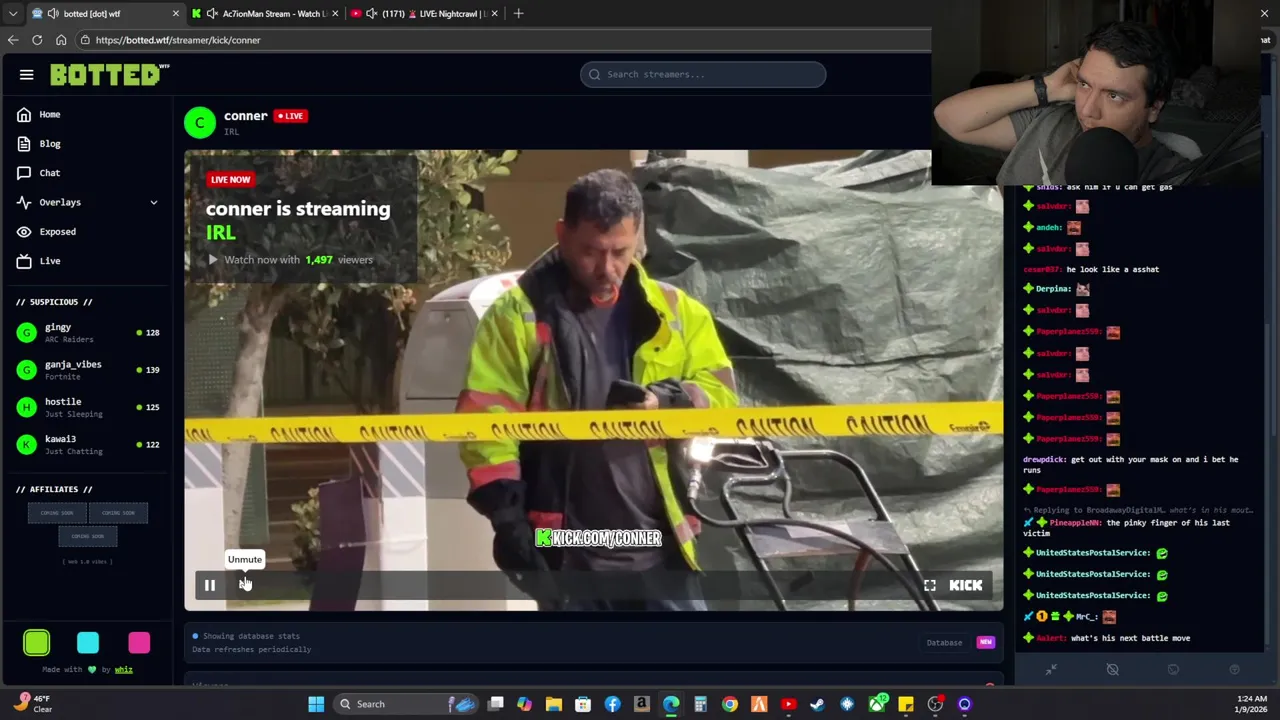Enter fullscreen on the video player
The image size is (1280, 720).
tap(930, 586)
